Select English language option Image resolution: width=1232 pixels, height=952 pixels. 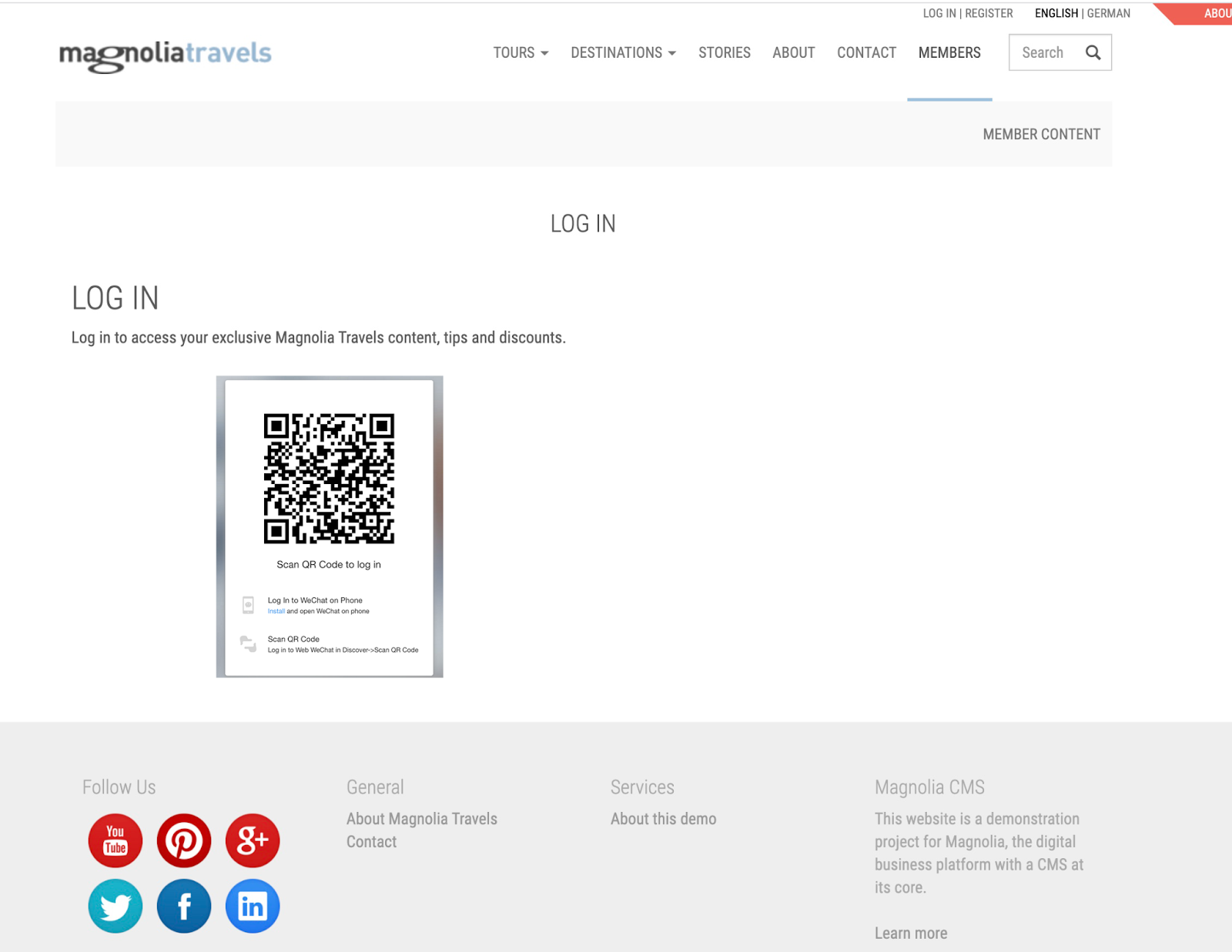point(1056,13)
